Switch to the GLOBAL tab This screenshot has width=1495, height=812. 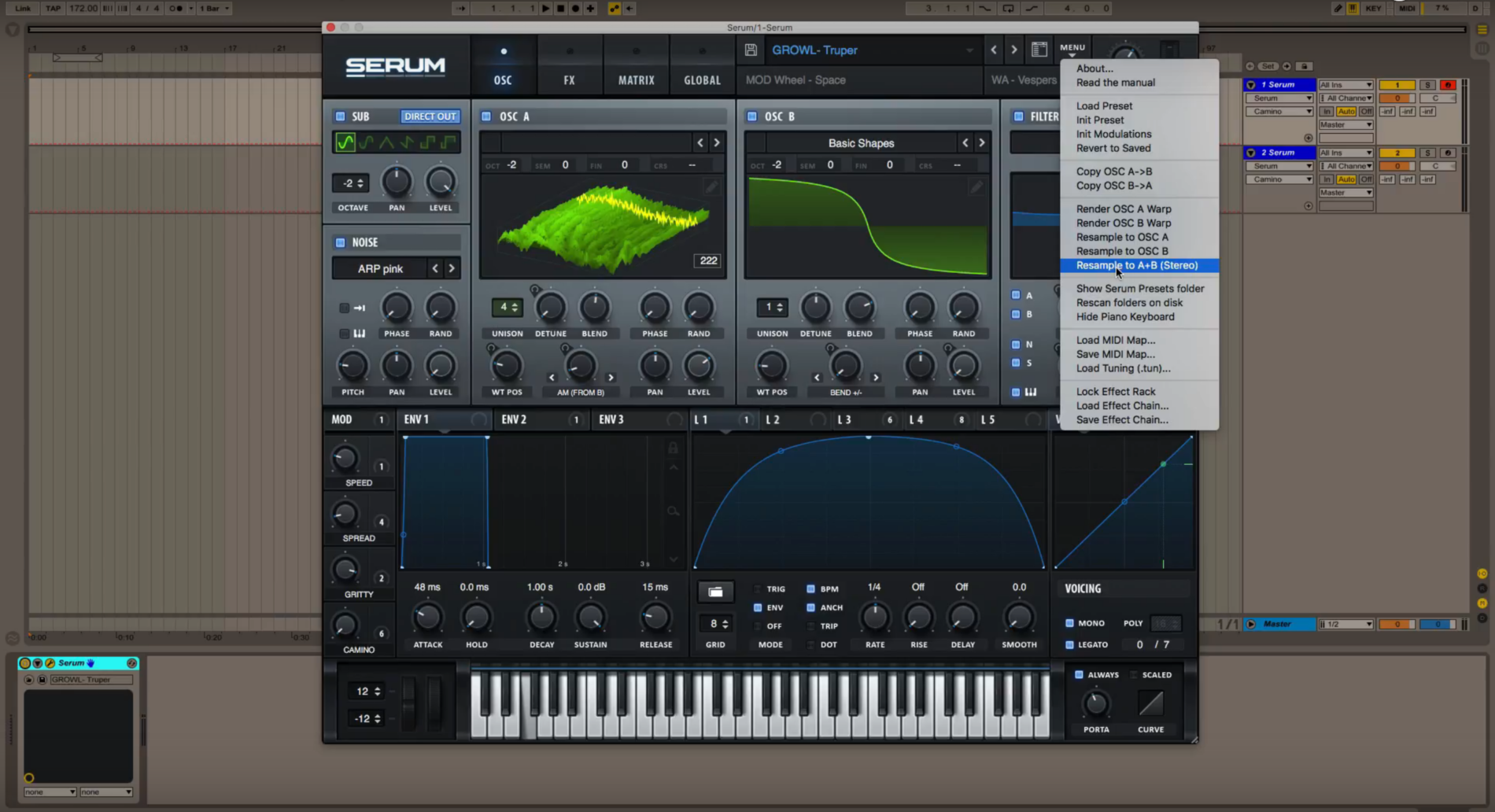click(x=702, y=66)
